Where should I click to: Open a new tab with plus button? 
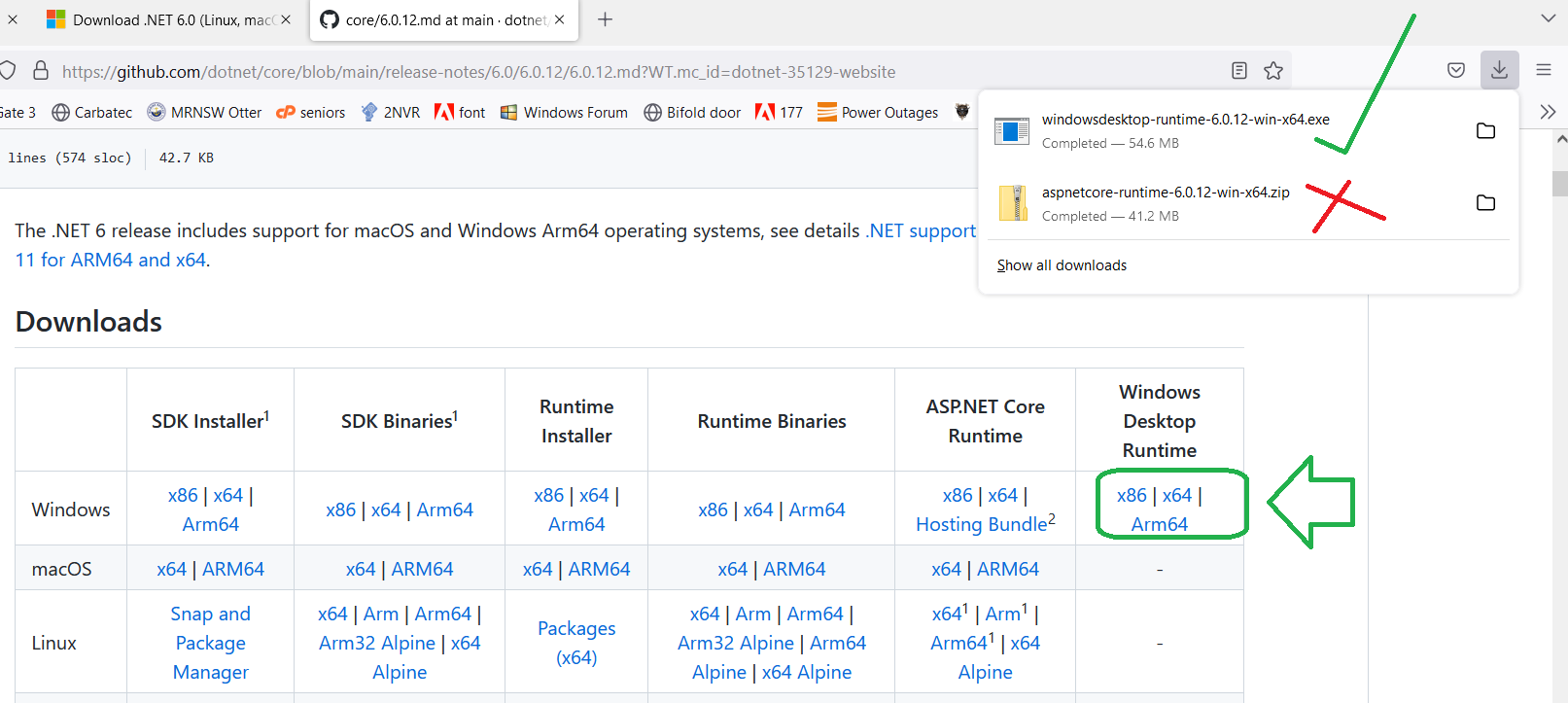(x=605, y=19)
